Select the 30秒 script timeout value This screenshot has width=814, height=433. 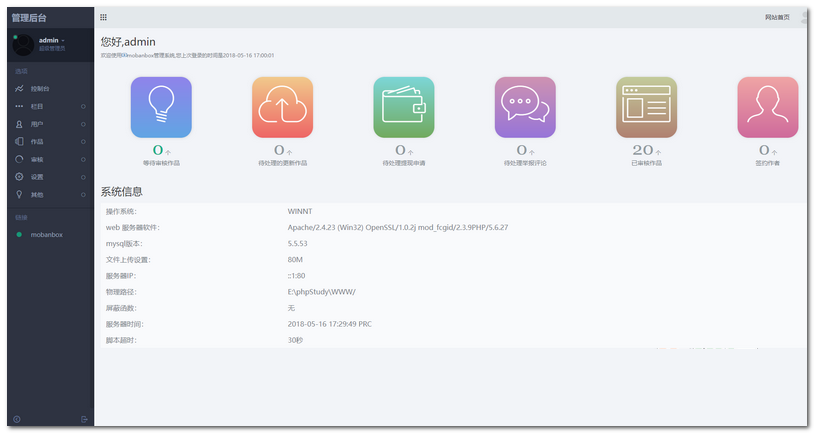tap(295, 340)
